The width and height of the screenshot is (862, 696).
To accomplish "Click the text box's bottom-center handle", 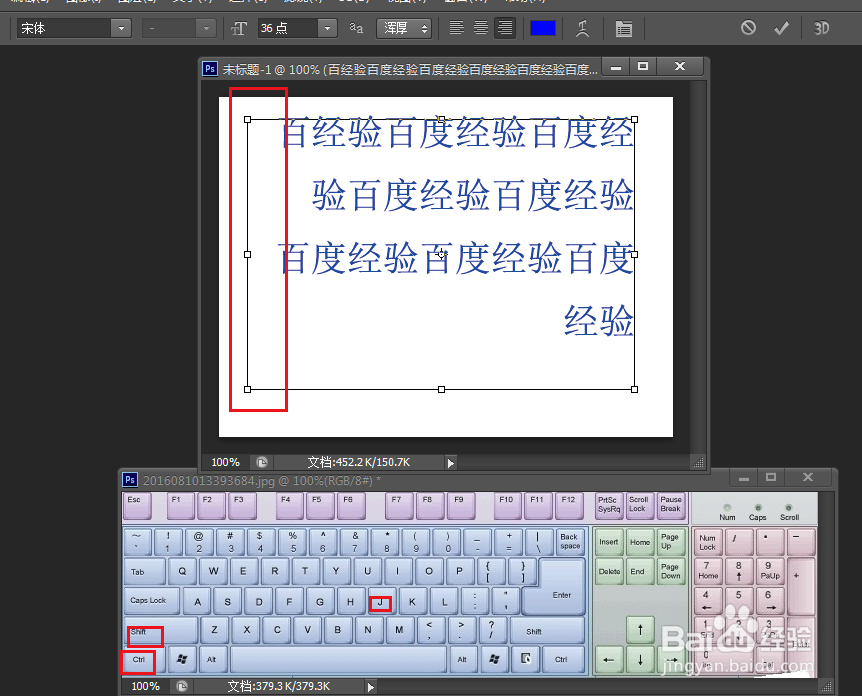I will (x=441, y=389).
